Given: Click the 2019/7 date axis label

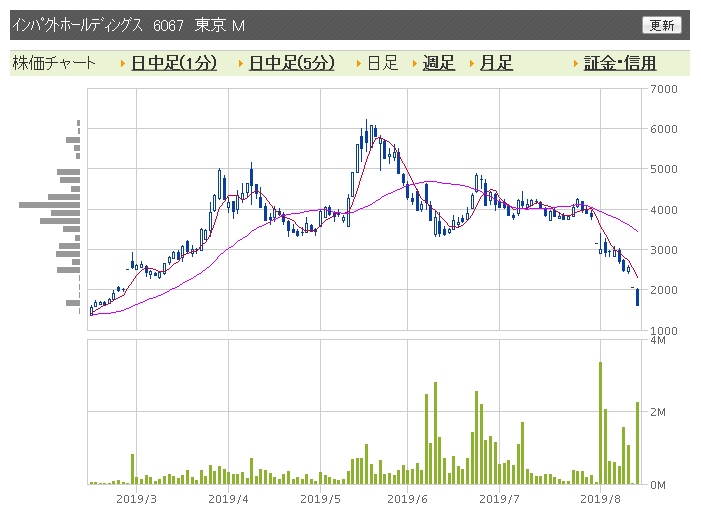Looking at the screenshot, I should (x=499, y=499).
